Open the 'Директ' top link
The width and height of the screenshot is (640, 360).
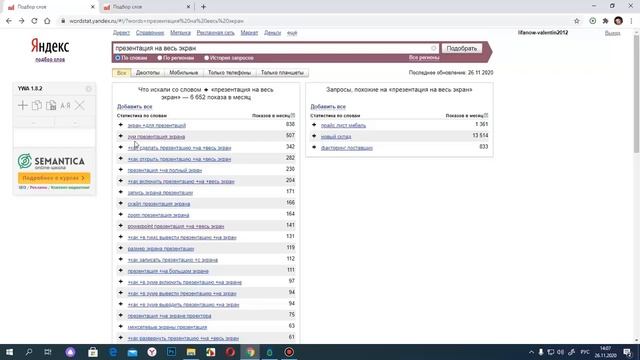click(x=121, y=33)
